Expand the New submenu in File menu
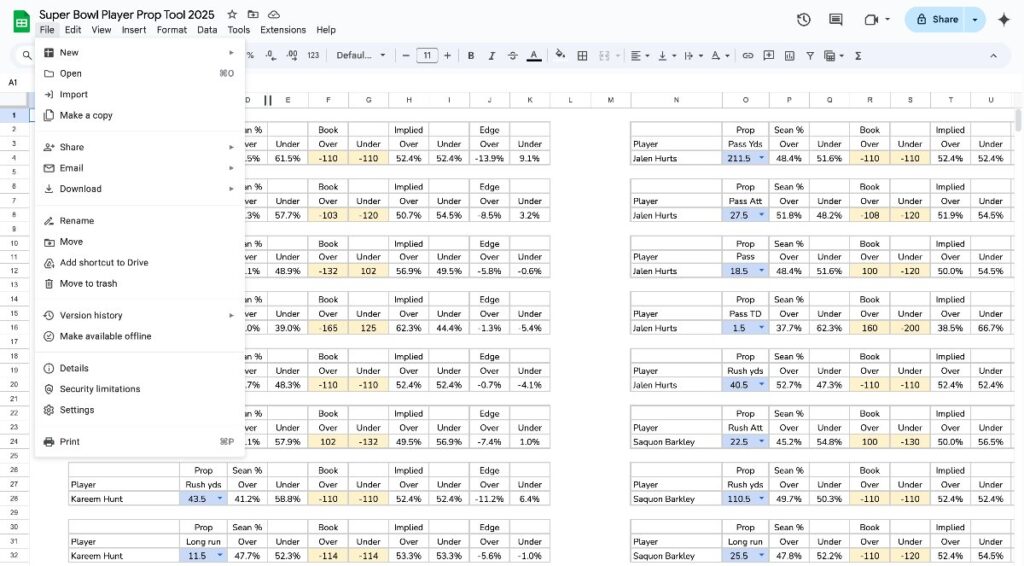The image size is (1024, 566). [x=140, y=52]
